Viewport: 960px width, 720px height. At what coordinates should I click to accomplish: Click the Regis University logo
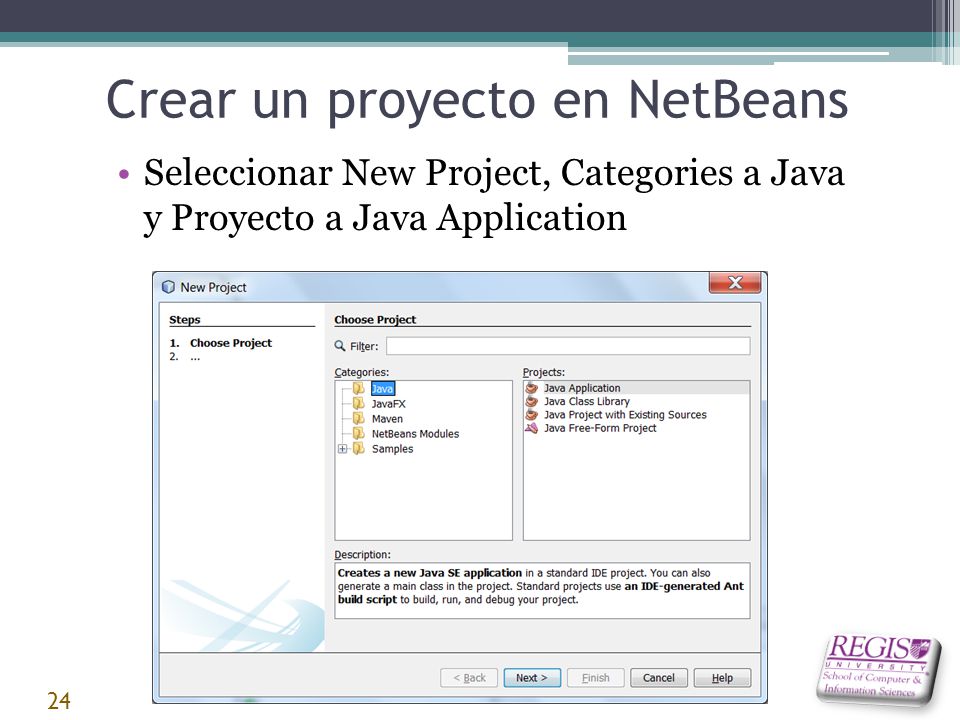[877, 670]
